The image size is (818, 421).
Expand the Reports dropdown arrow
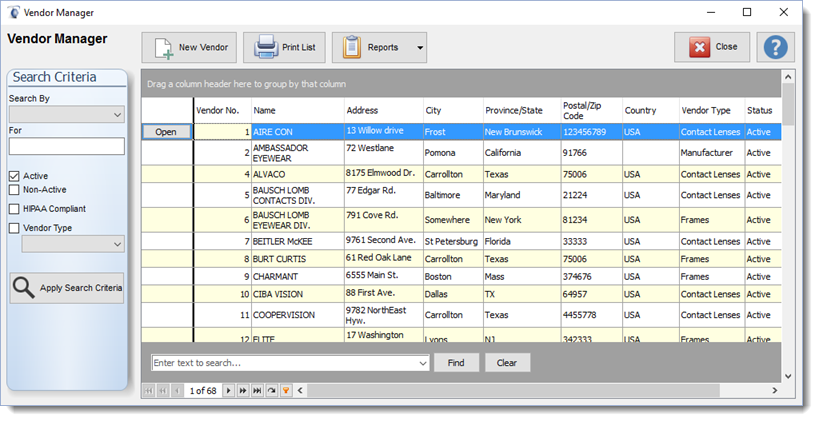pos(420,47)
